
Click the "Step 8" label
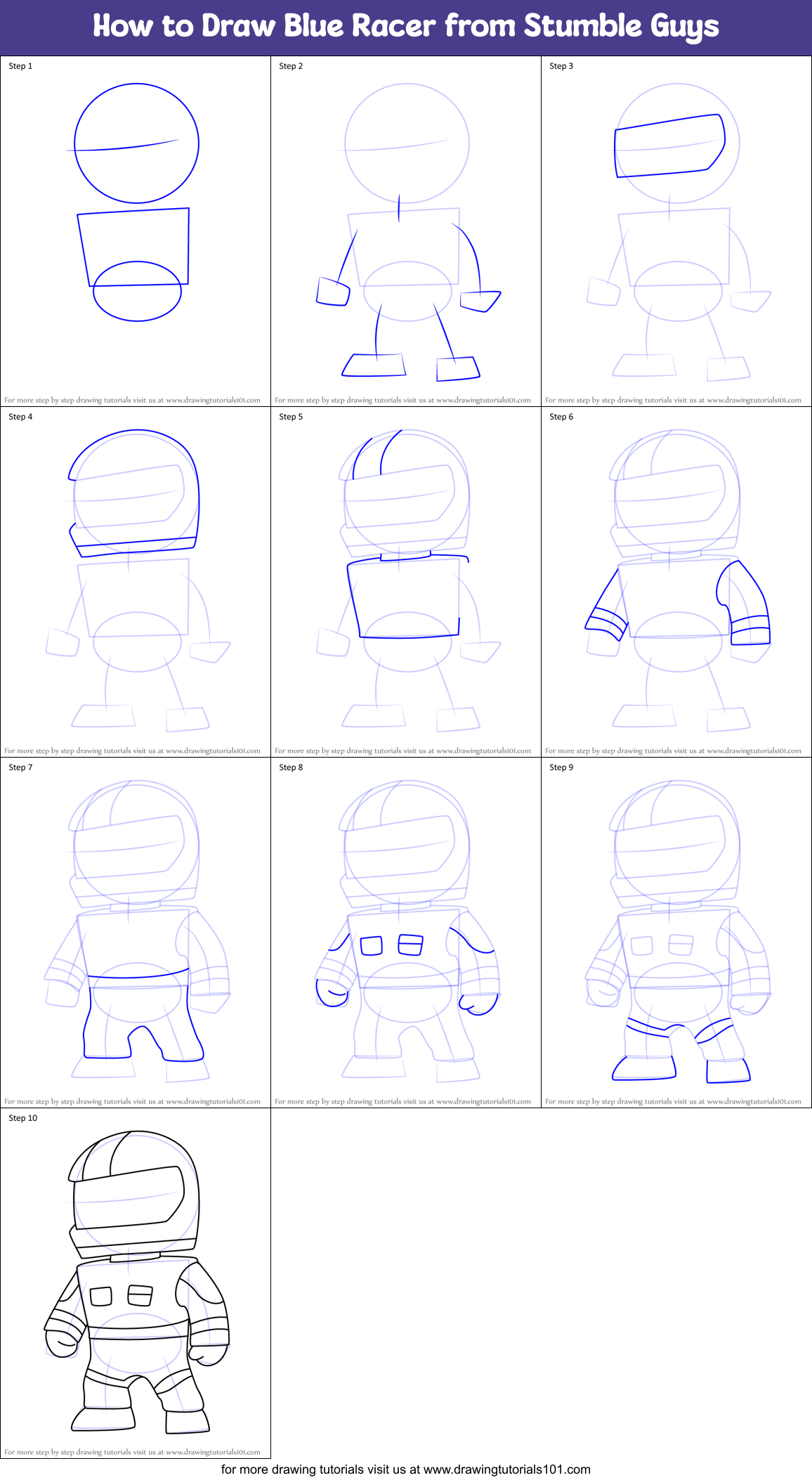291,767
